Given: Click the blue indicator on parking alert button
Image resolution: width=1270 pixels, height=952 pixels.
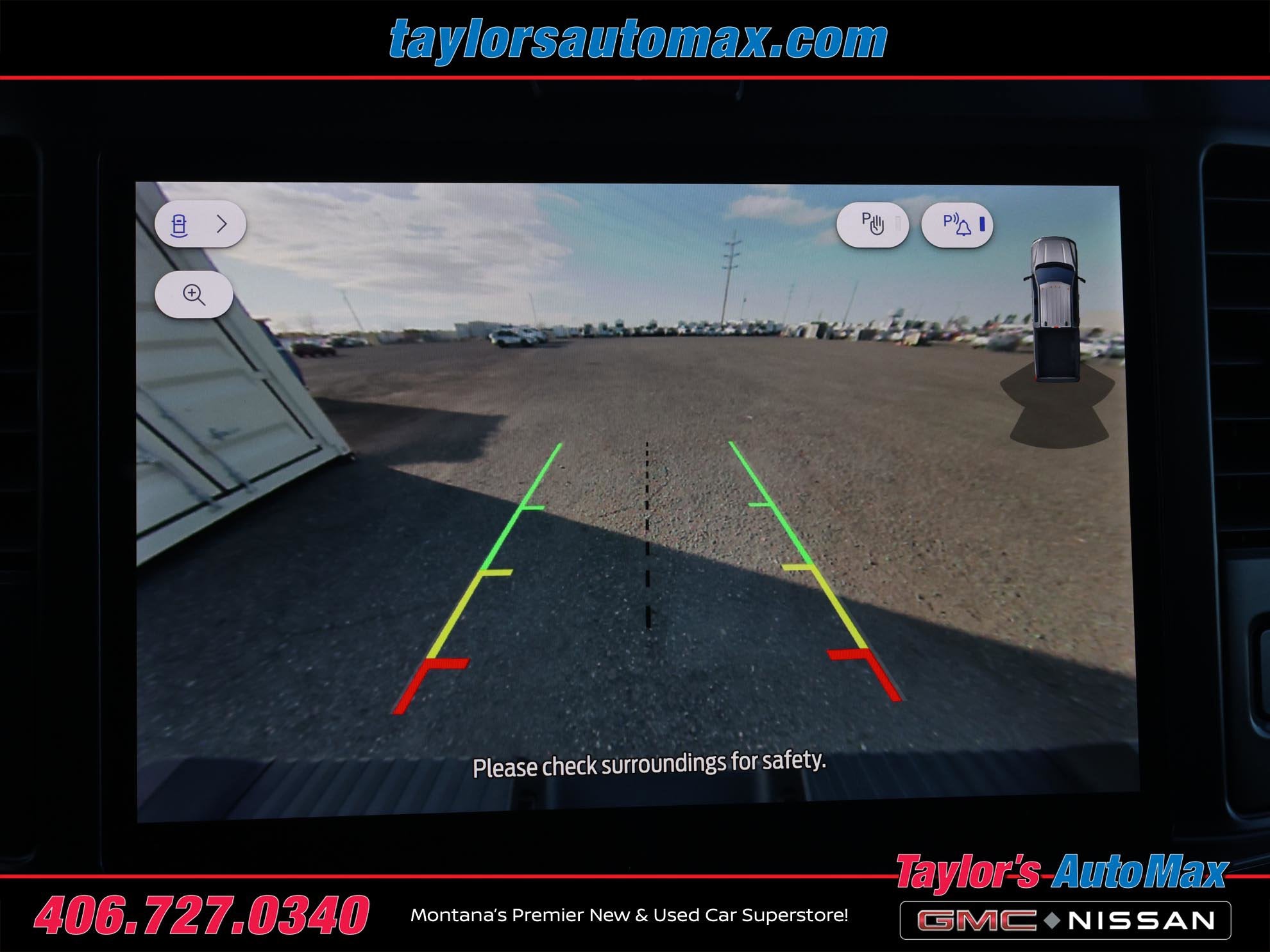Looking at the screenshot, I should coord(982,224).
